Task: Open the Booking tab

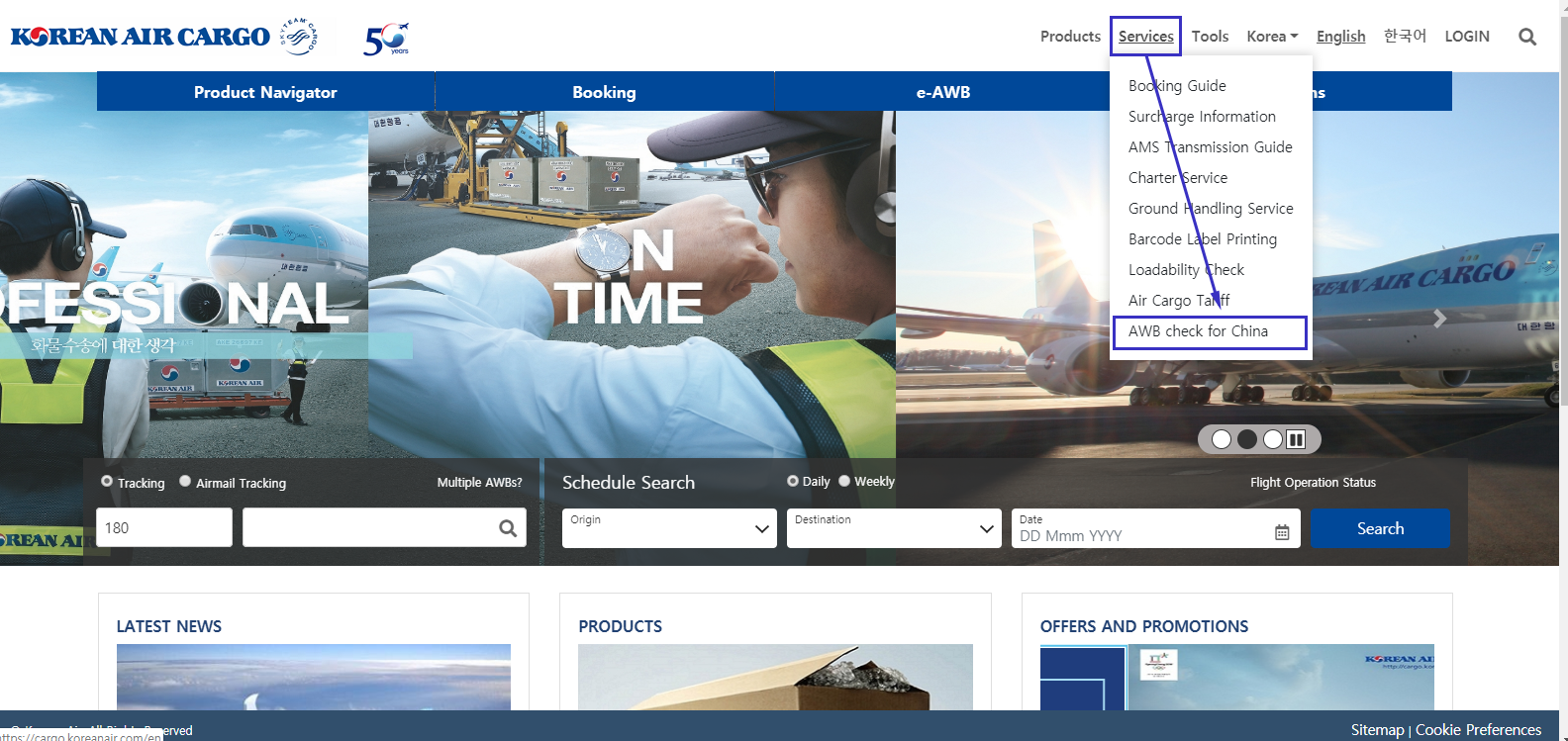Action: pyautogui.click(x=604, y=92)
